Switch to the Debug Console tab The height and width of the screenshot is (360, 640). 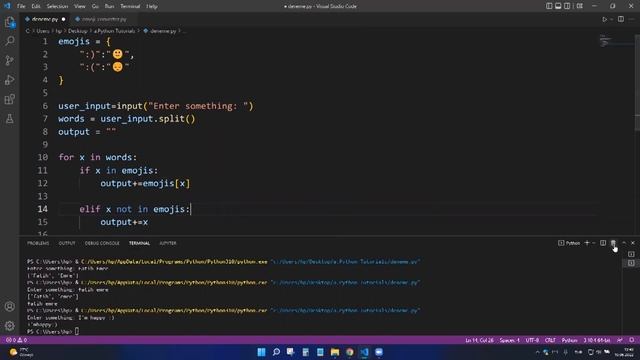coord(102,243)
